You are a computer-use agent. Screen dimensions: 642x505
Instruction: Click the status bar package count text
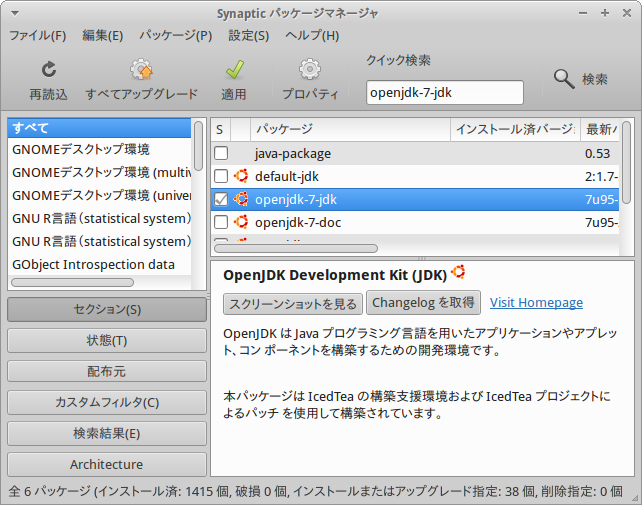(315, 491)
